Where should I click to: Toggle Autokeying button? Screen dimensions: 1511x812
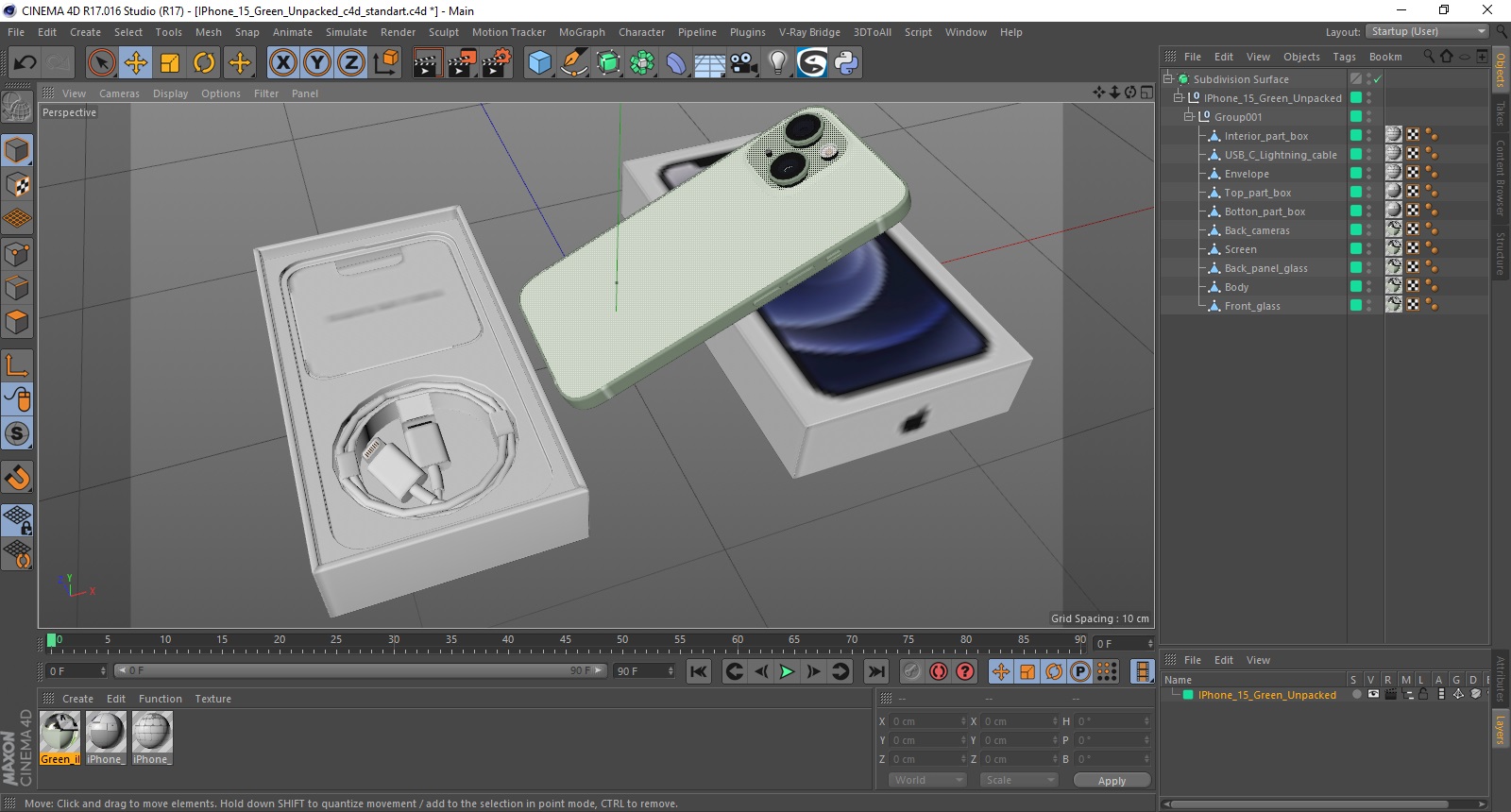pos(938,671)
